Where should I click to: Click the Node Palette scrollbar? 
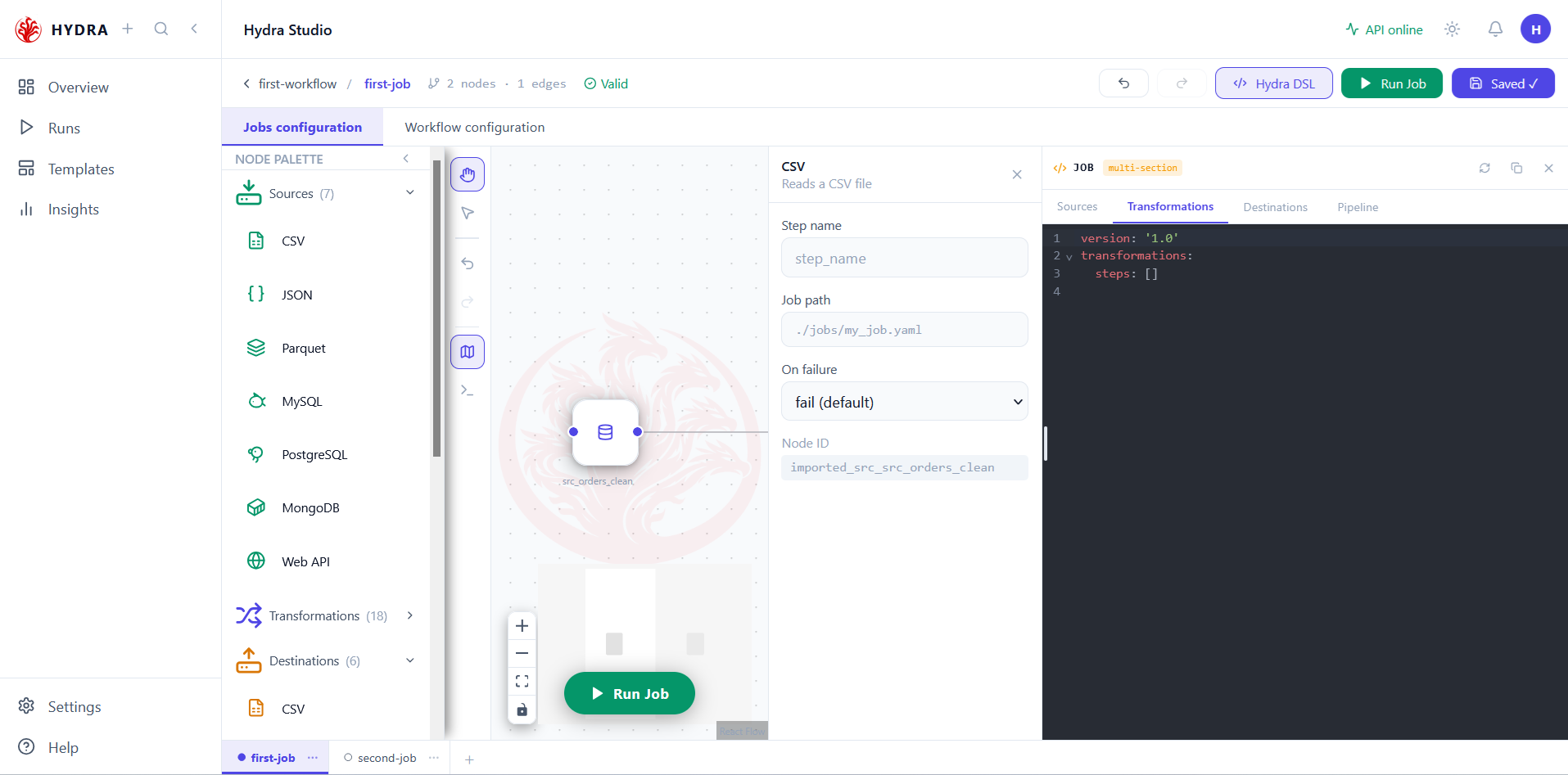(x=436, y=309)
